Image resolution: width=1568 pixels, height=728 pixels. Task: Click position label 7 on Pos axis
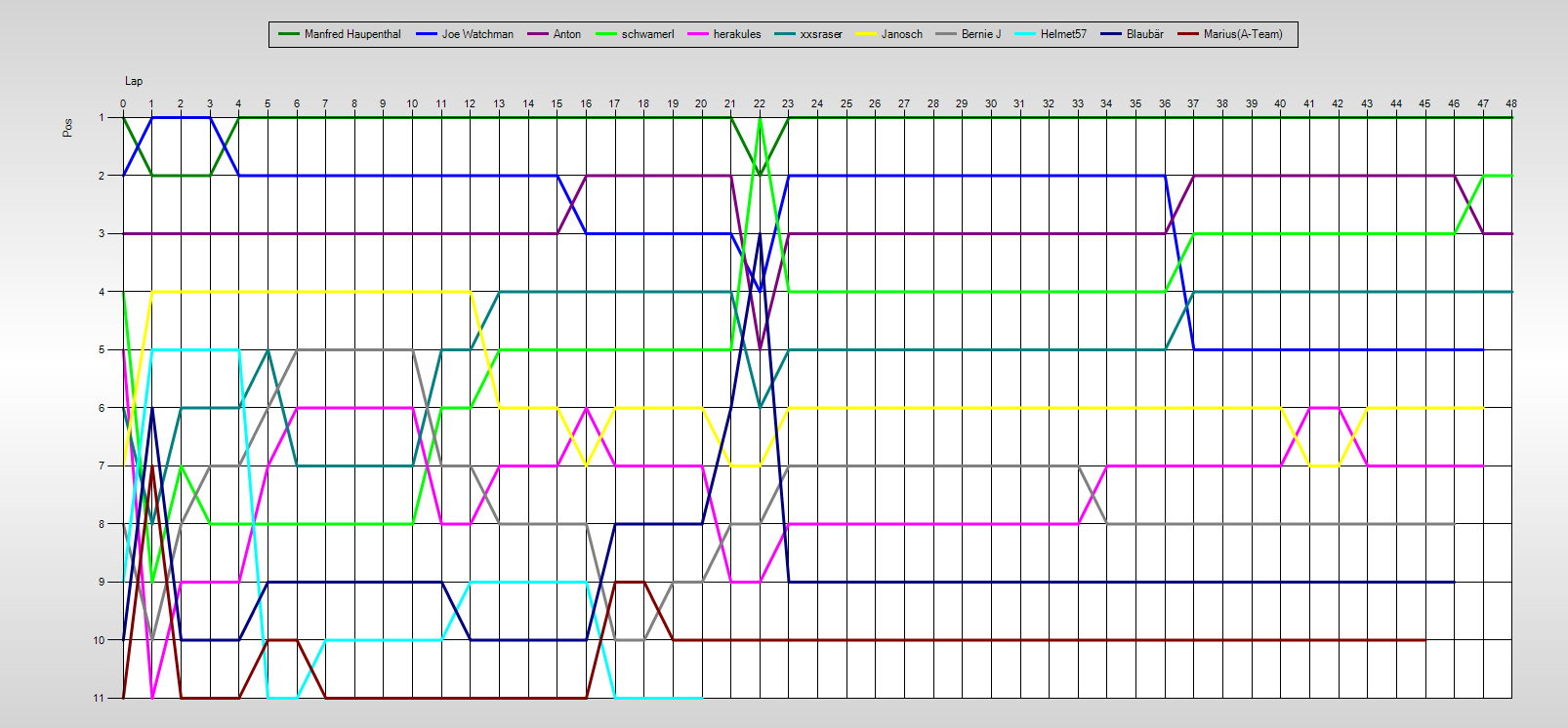tap(101, 465)
